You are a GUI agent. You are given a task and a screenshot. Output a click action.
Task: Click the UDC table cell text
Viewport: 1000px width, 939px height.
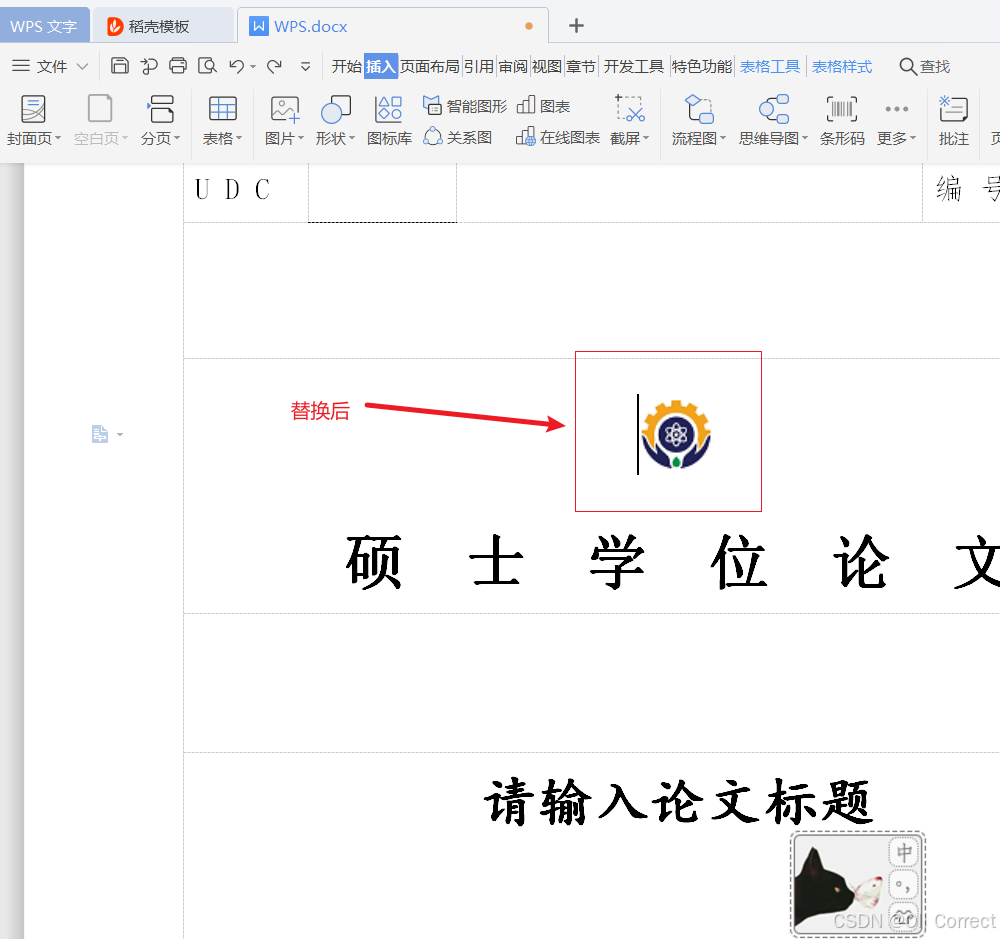point(232,189)
